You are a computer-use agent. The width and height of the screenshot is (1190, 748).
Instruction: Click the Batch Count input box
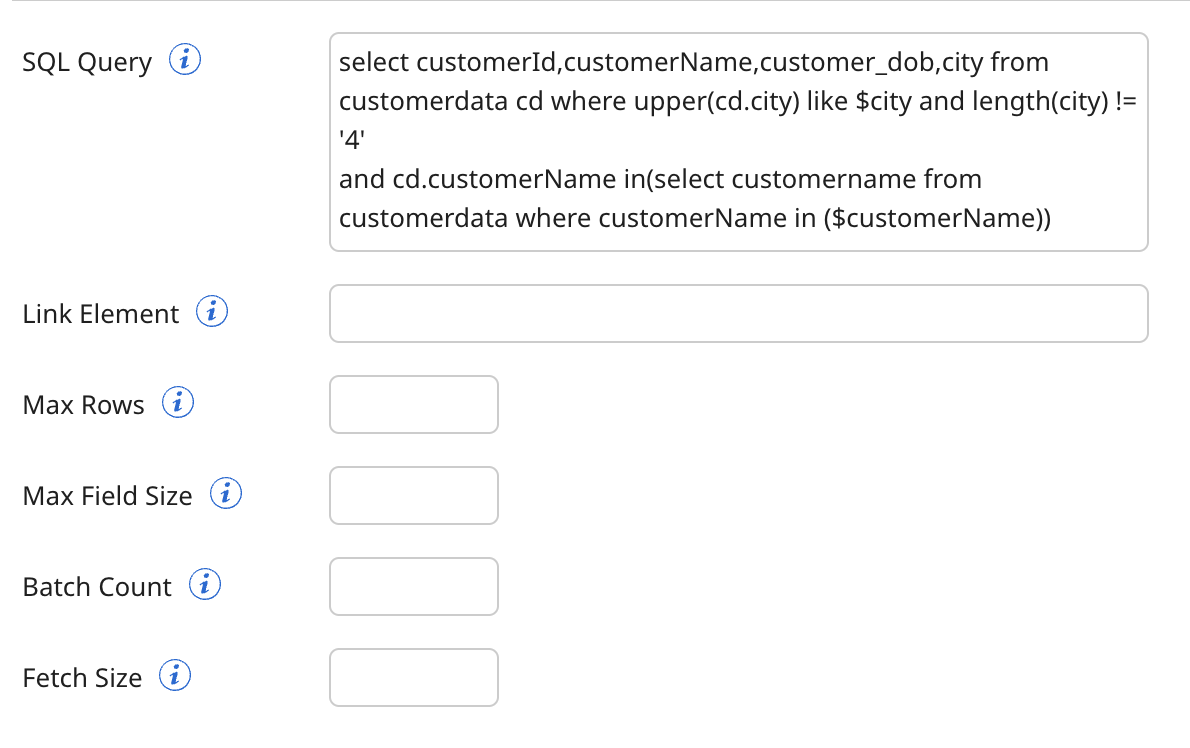click(x=413, y=586)
